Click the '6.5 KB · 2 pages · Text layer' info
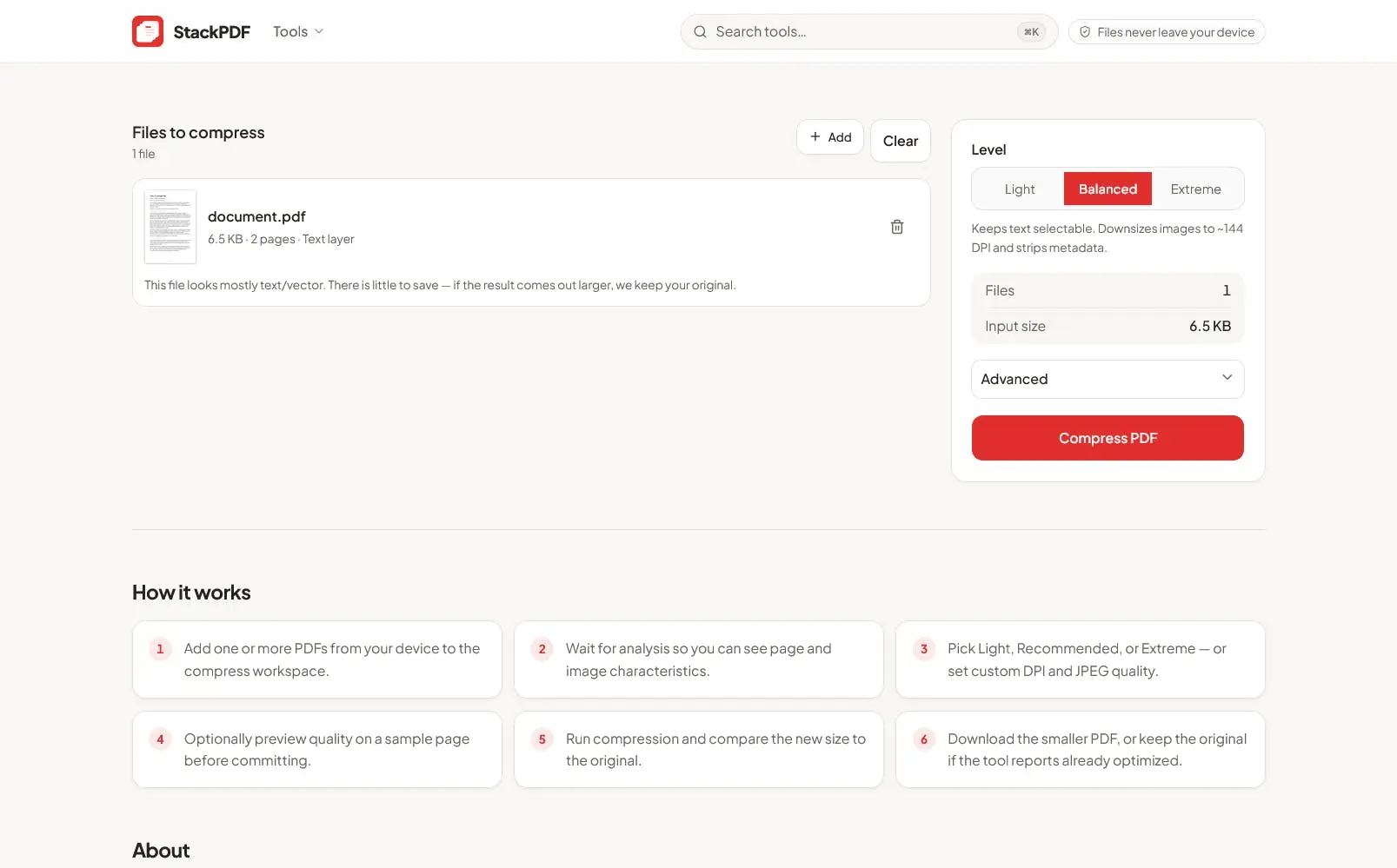Screen dimensions: 1397x868 click(x=281, y=239)
